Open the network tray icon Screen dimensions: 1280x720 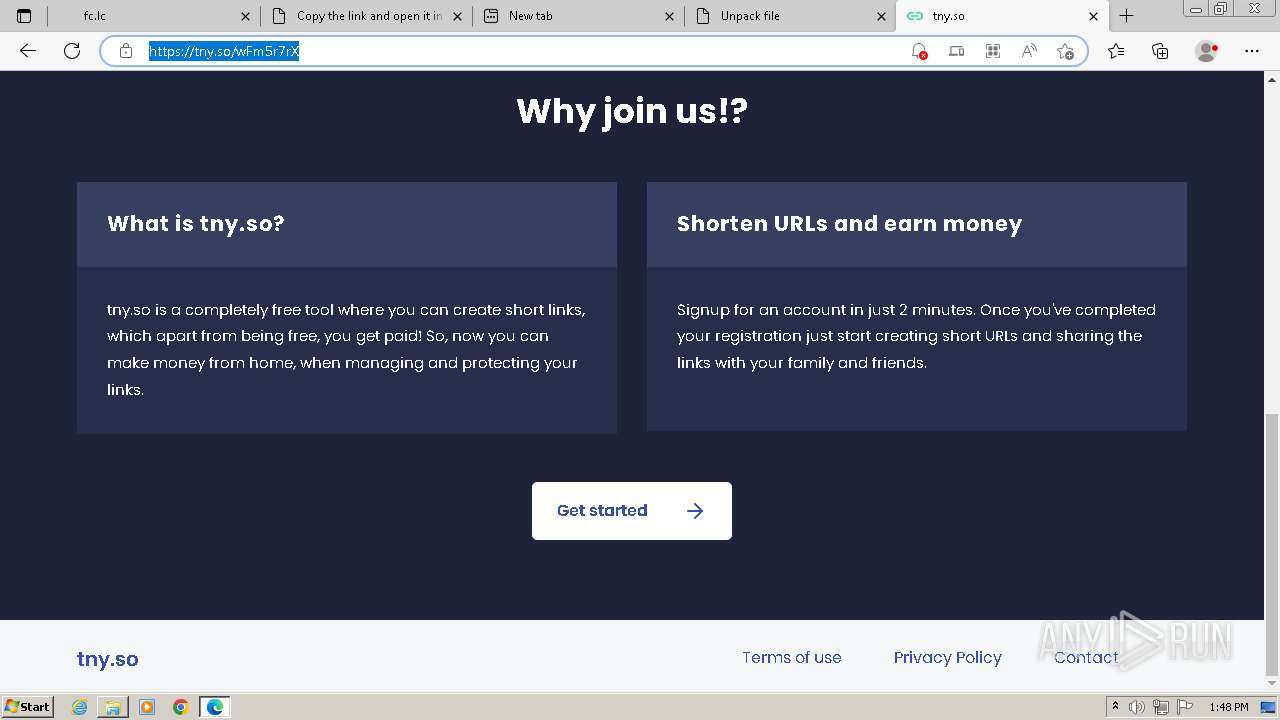point(1161,707)
